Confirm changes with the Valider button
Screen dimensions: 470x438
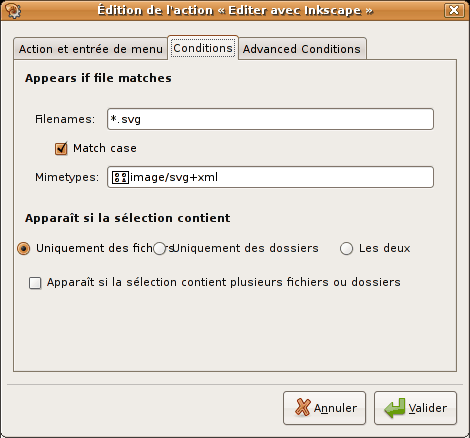click(415, 408)
